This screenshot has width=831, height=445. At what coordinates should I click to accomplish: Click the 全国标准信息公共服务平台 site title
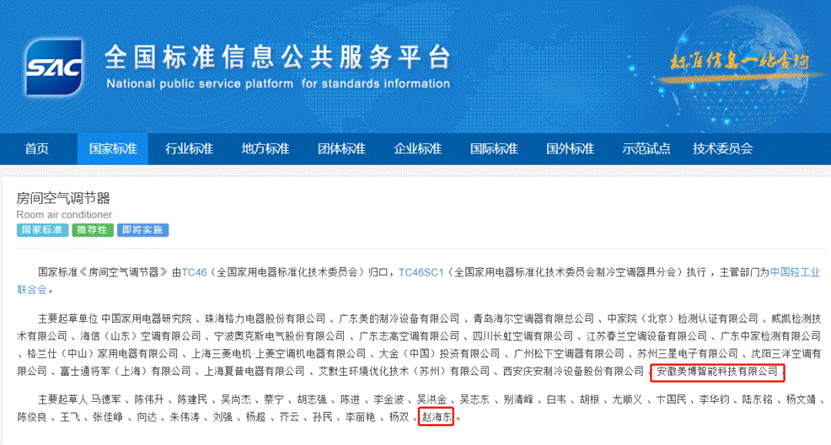click(277, 57)
